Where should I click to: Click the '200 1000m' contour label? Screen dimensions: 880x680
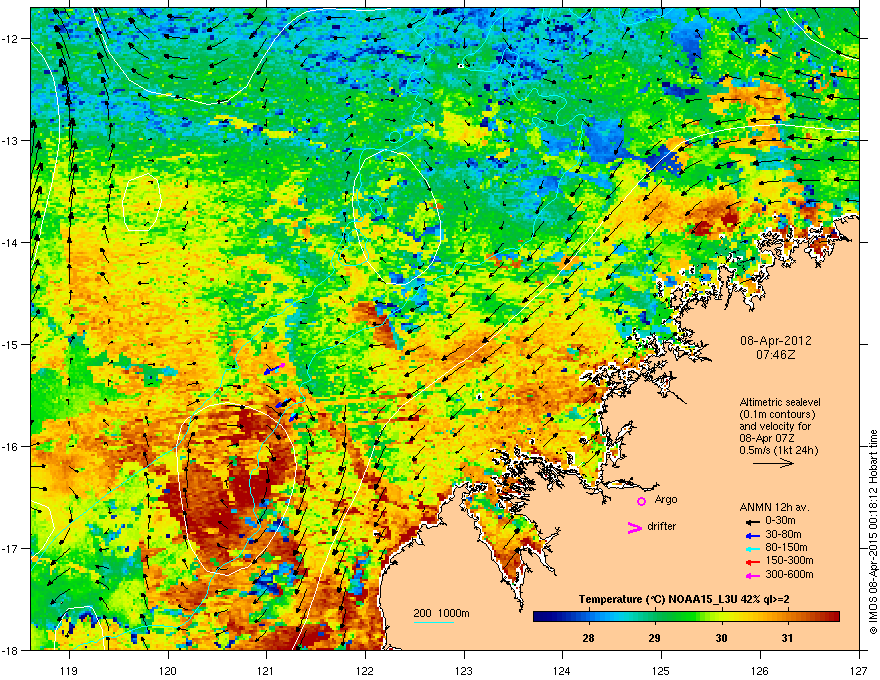(441, 613)
